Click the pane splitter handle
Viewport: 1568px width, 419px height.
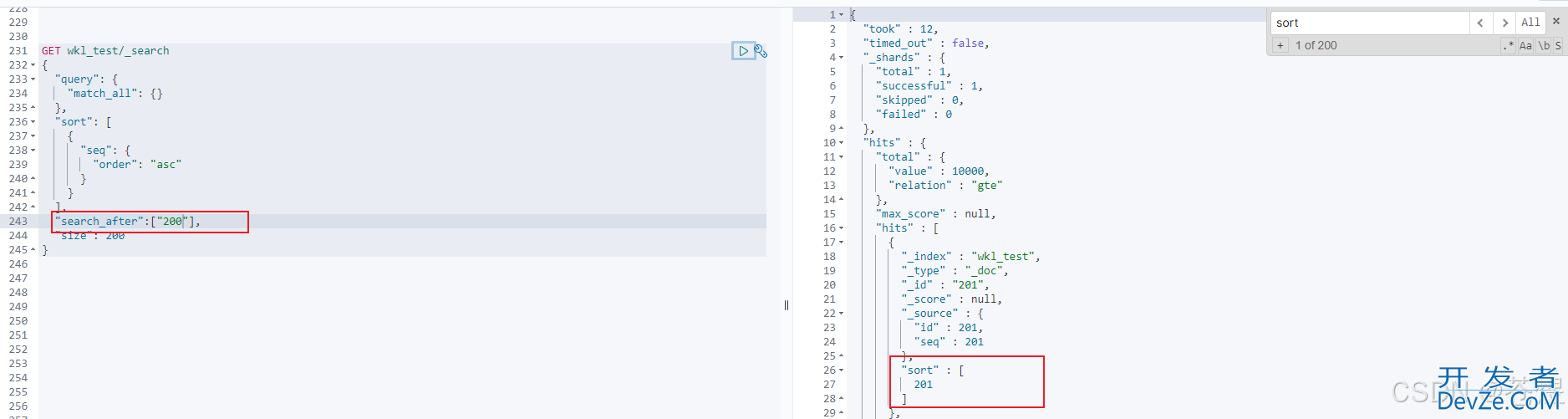(787, 305)
